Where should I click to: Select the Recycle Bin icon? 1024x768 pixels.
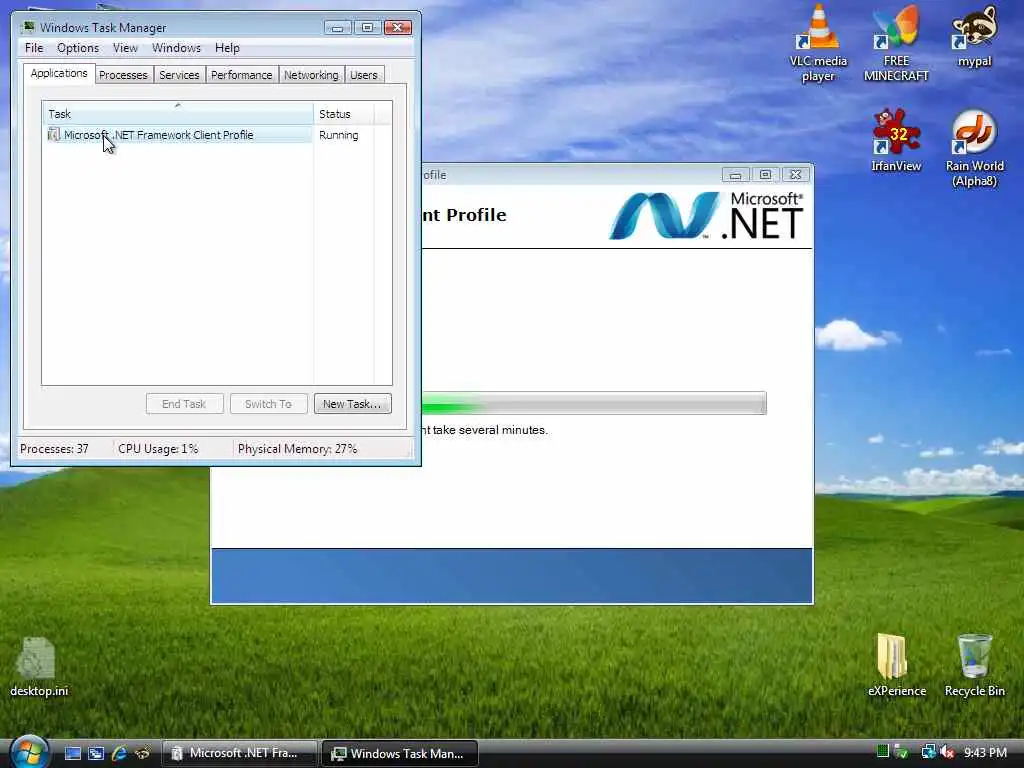pyautogui.click(x=974, y=665)
